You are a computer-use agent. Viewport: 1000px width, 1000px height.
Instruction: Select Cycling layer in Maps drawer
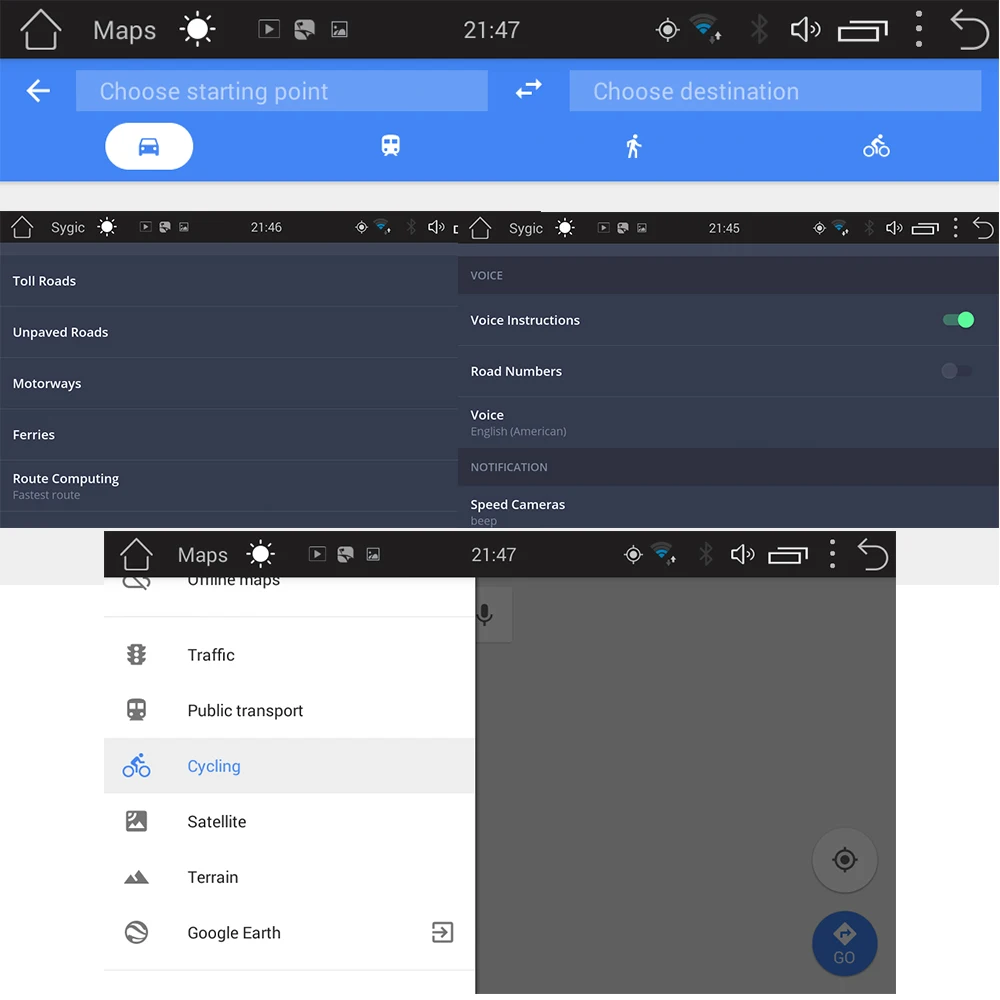click(x=290, y=766)
